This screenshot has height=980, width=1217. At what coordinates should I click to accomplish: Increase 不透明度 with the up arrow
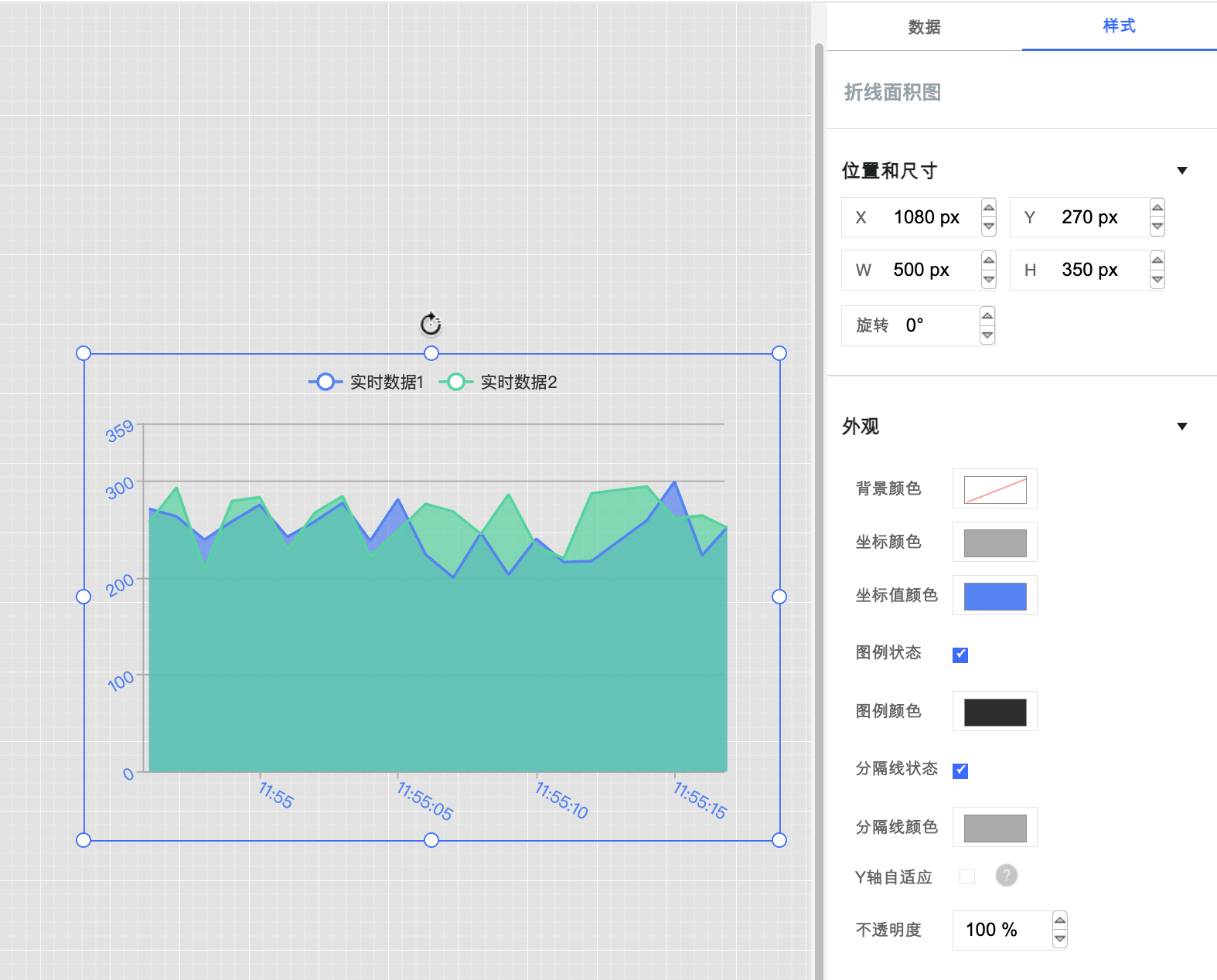point(1060,920)
